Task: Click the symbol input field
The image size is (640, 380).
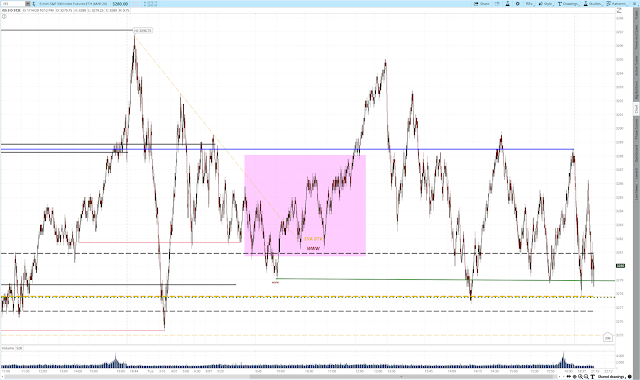Action: [x=13, y=4]
